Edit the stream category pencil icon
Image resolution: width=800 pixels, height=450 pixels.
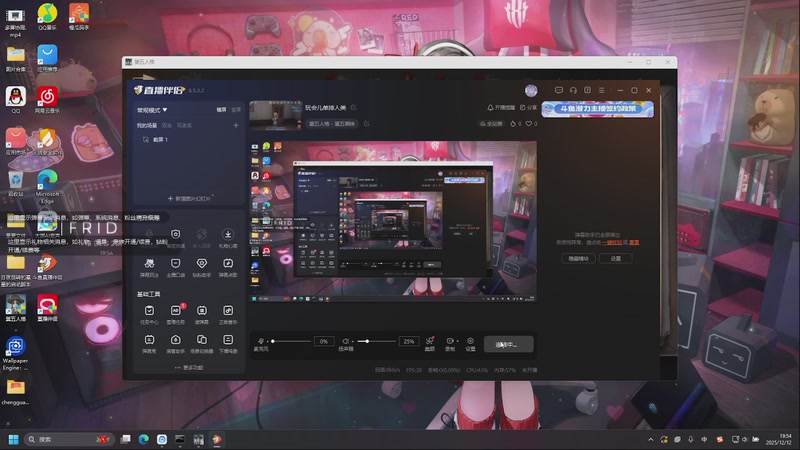point(366,123)
